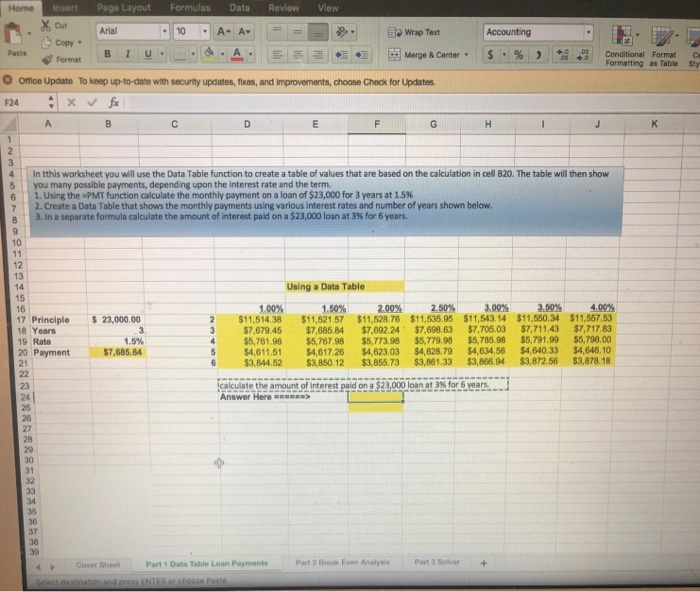Click the Paste clipboard icon
Viewport: 700px width, 592px height.
coord(13,35)
